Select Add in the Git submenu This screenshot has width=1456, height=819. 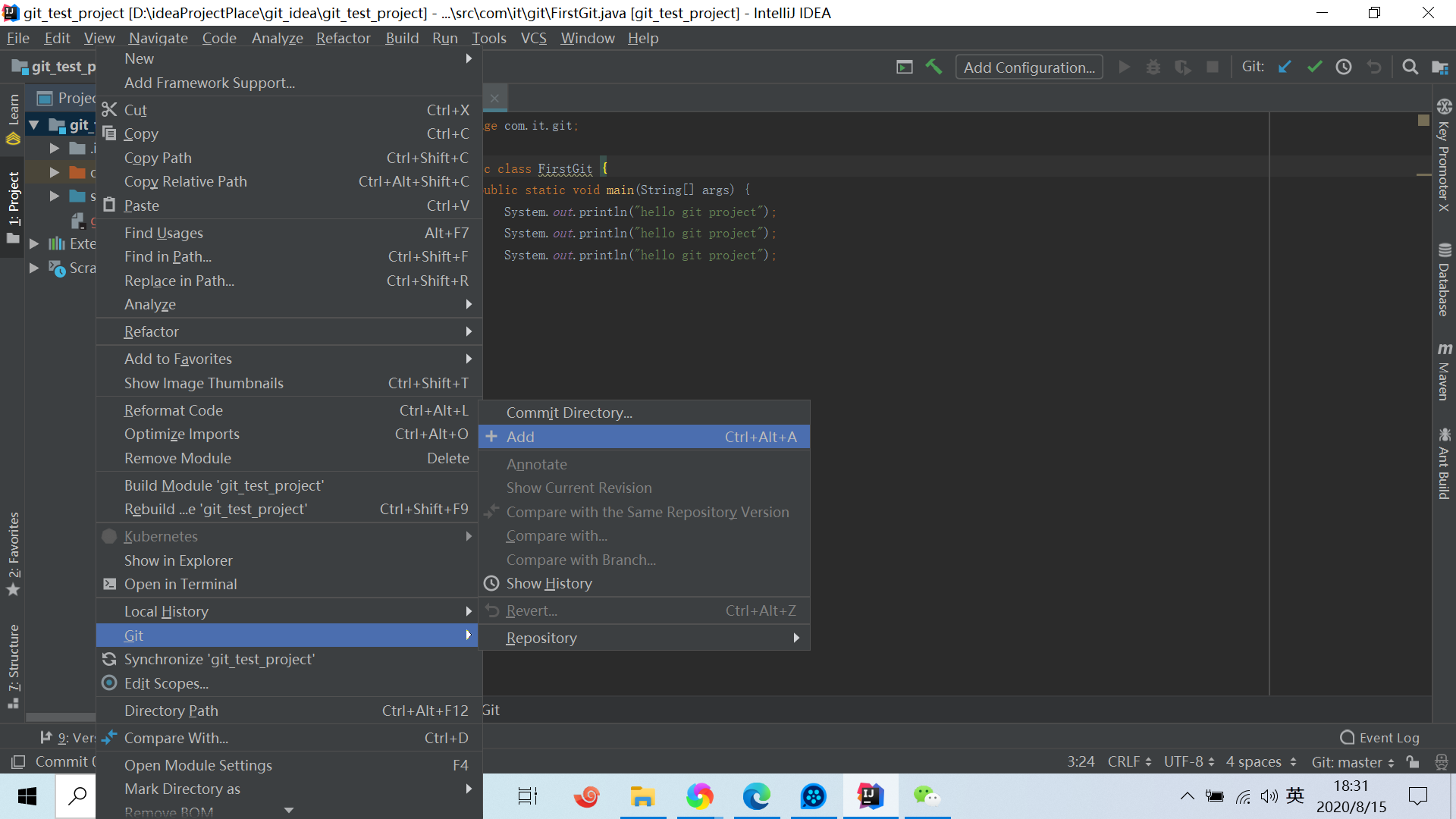pyautogui.click(x=644, y=438)
